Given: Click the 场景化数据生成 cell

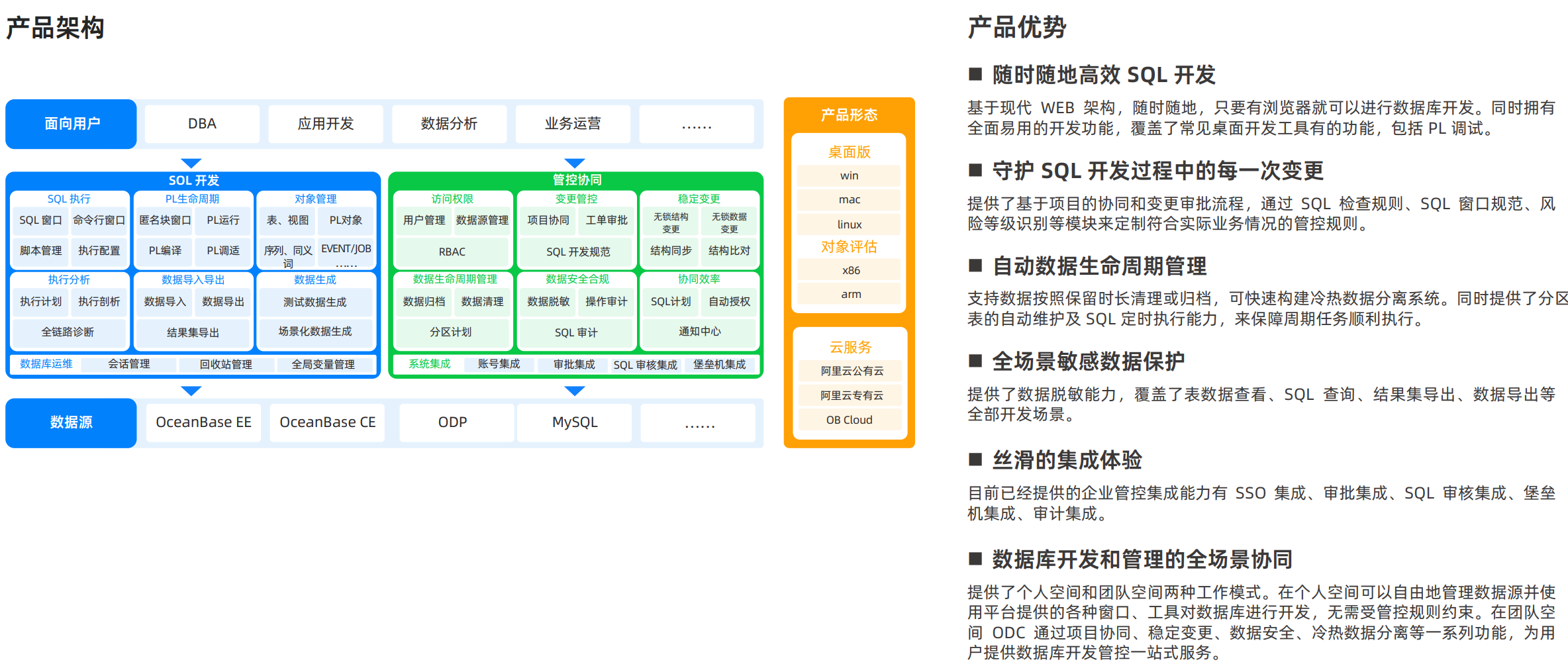Looking at the screenshot, I should [x=315, y=332].
